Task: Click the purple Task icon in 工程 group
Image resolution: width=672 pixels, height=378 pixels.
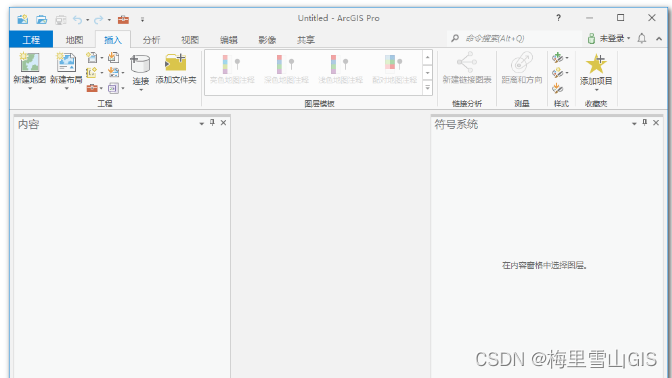Action: (x=113, y=88)
